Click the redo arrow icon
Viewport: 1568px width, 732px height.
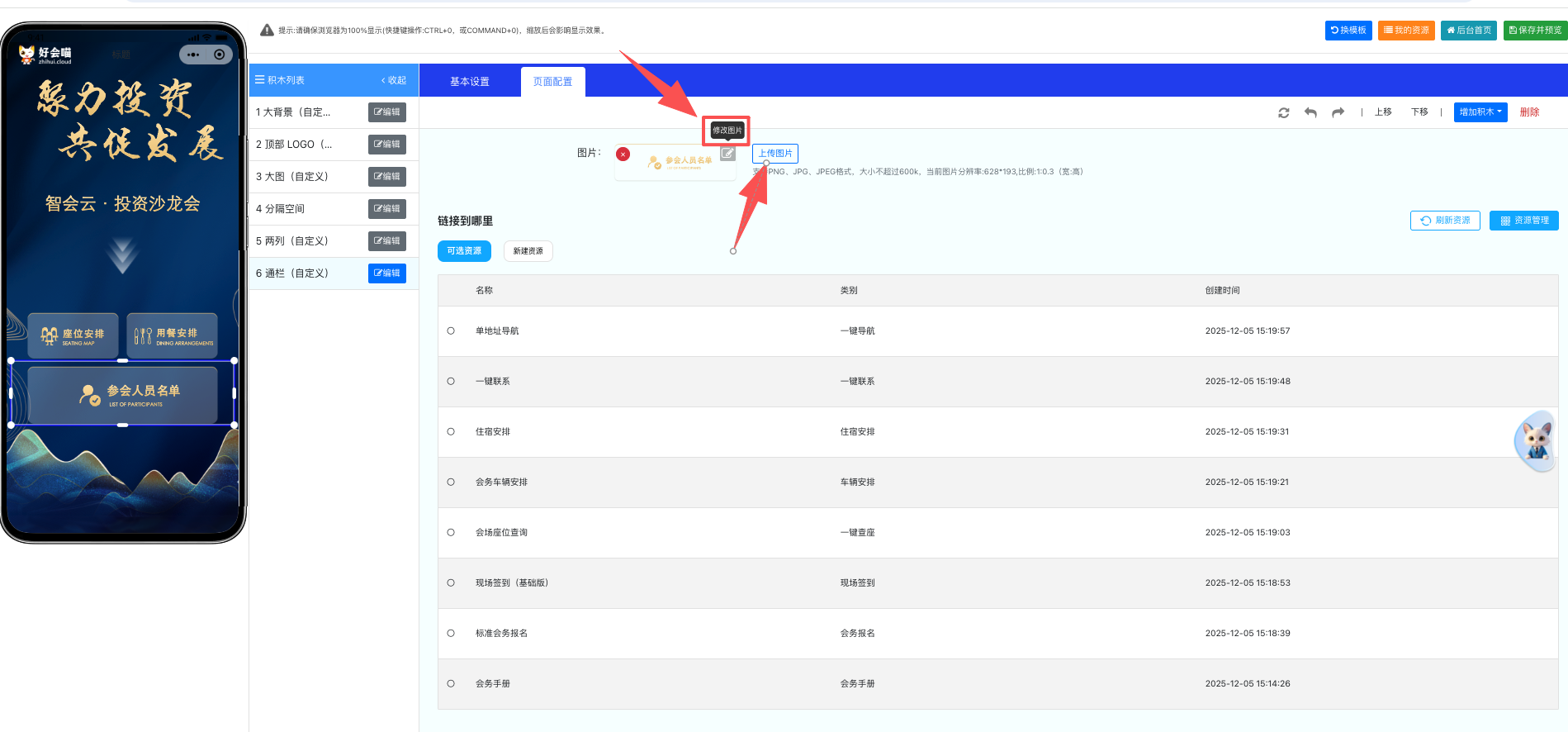click(1338, 112)
